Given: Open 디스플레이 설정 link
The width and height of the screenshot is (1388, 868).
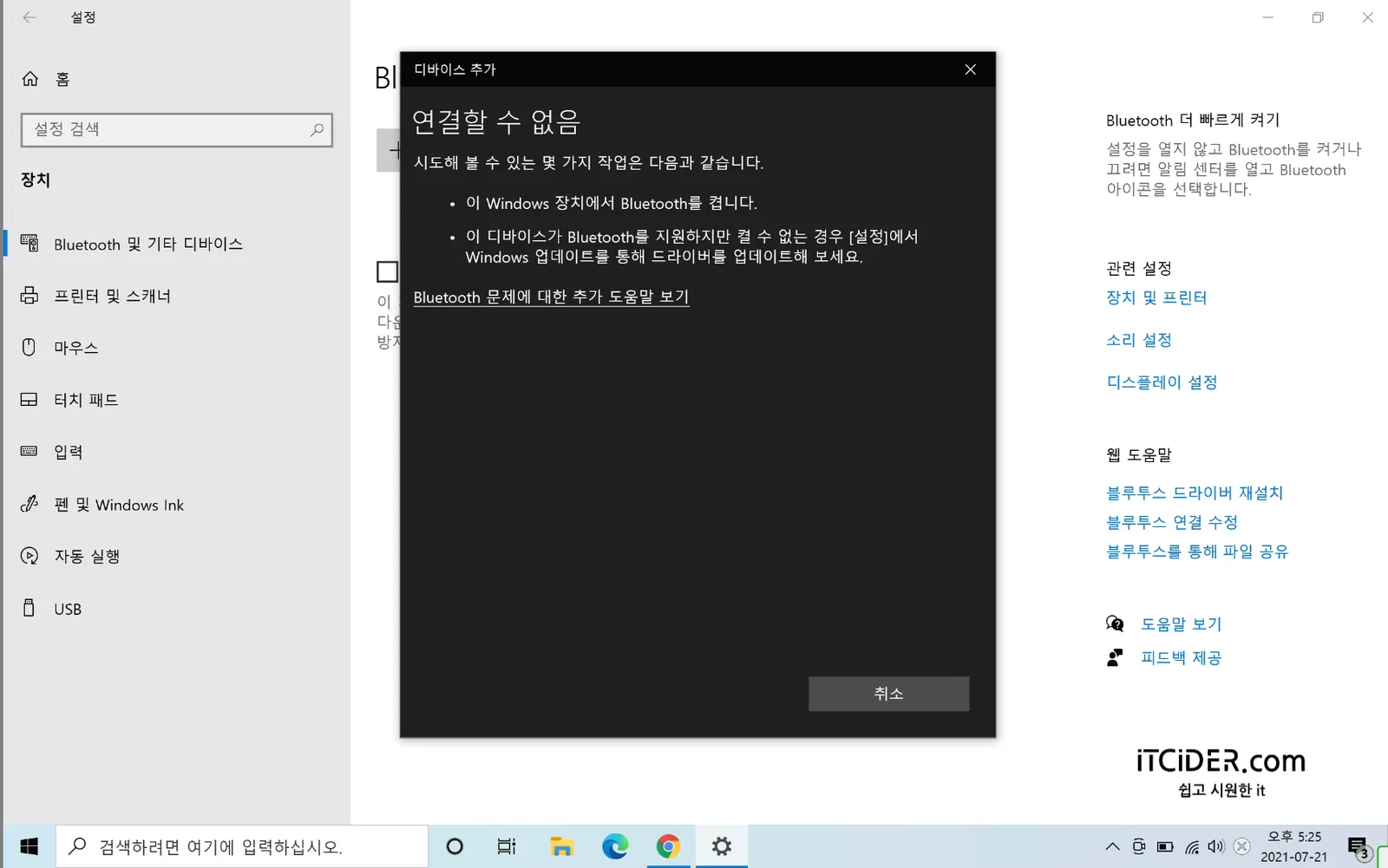Looking at the screenshot, I should 1162,382.
